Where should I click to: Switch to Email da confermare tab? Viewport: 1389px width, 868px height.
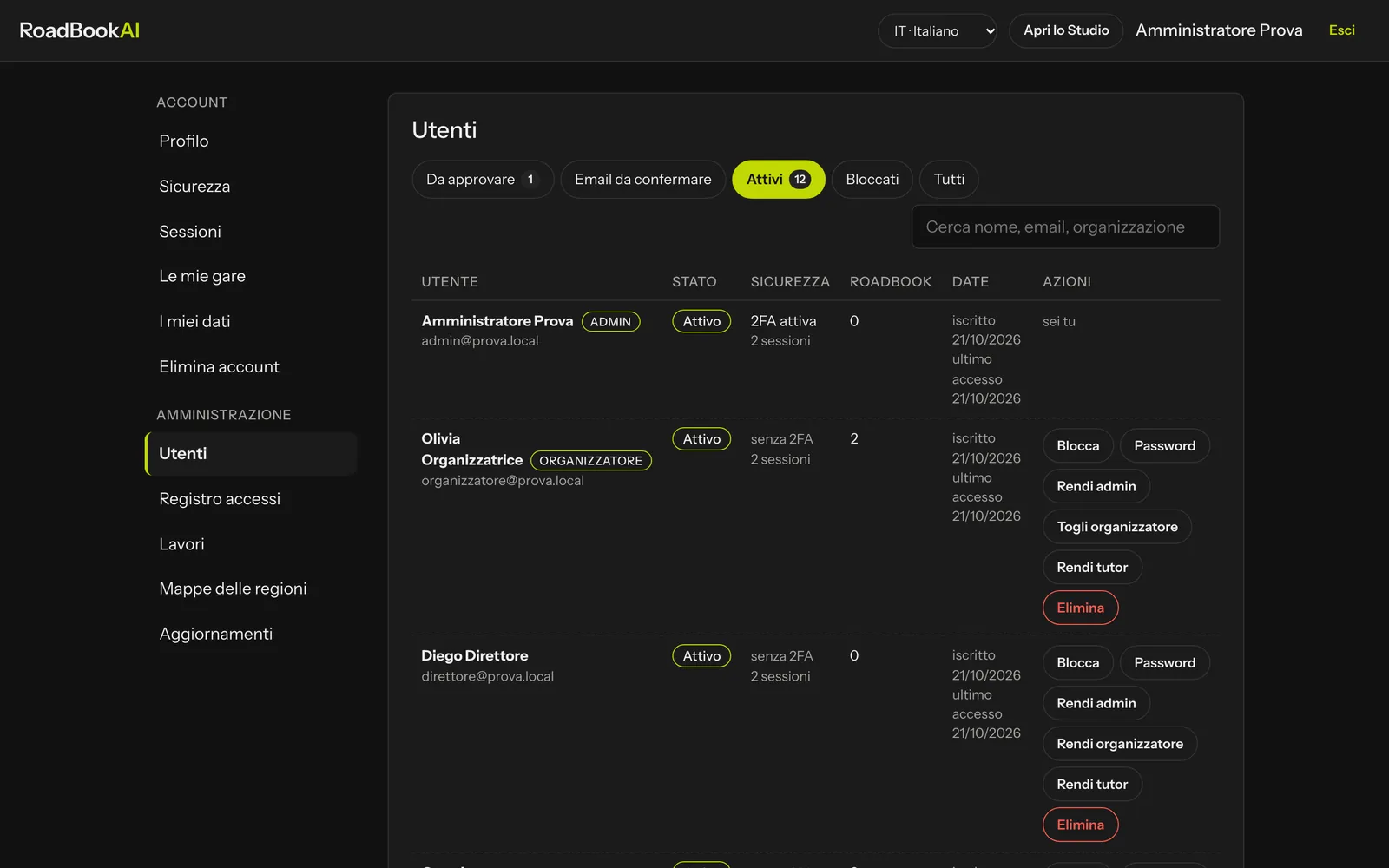[642, 180]
